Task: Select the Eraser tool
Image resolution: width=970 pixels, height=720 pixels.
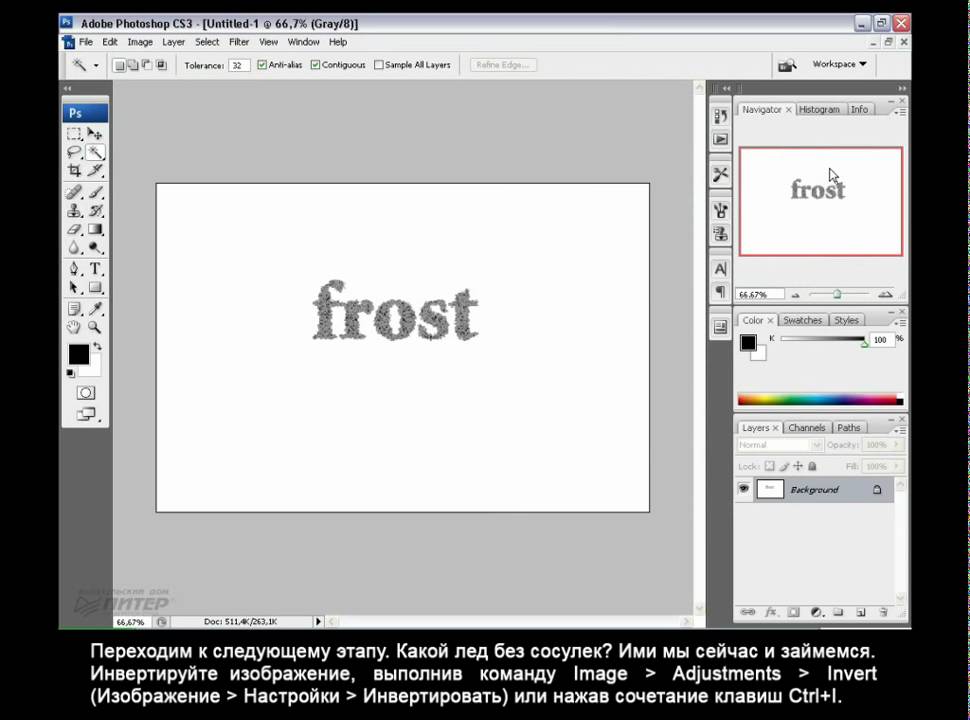Action: (x=74, y=229)
